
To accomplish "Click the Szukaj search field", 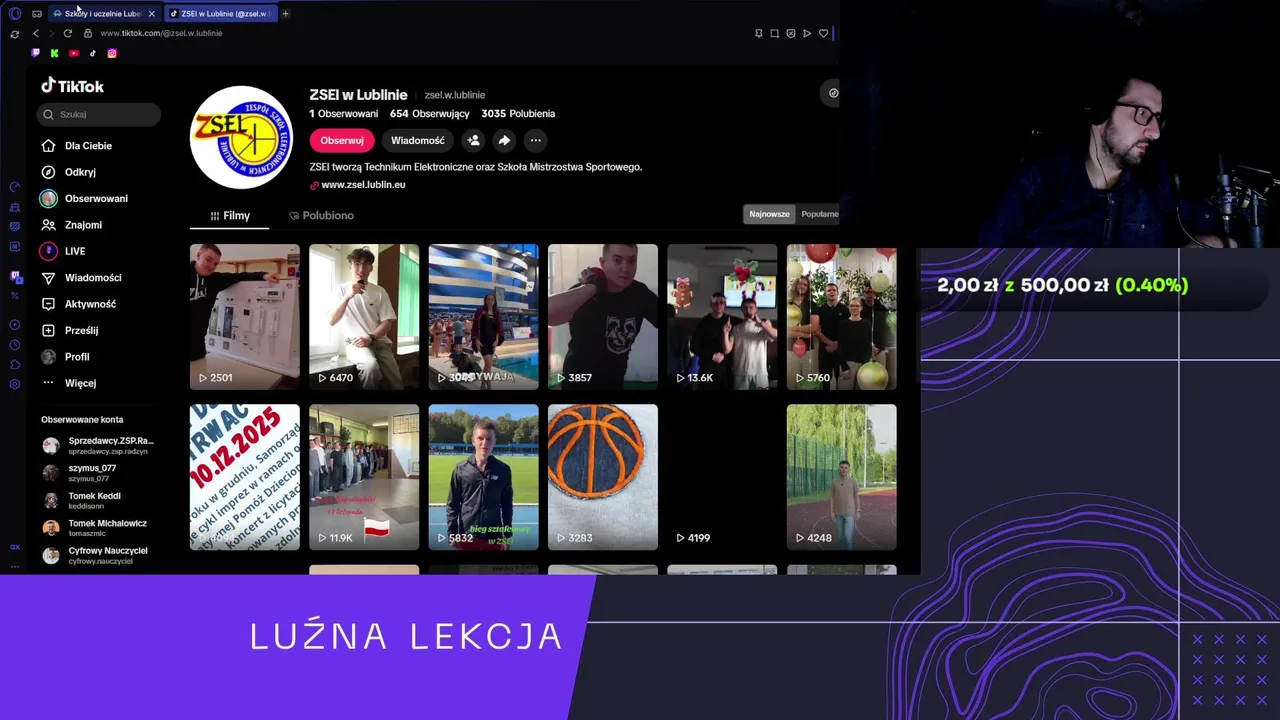I will 99,114.
